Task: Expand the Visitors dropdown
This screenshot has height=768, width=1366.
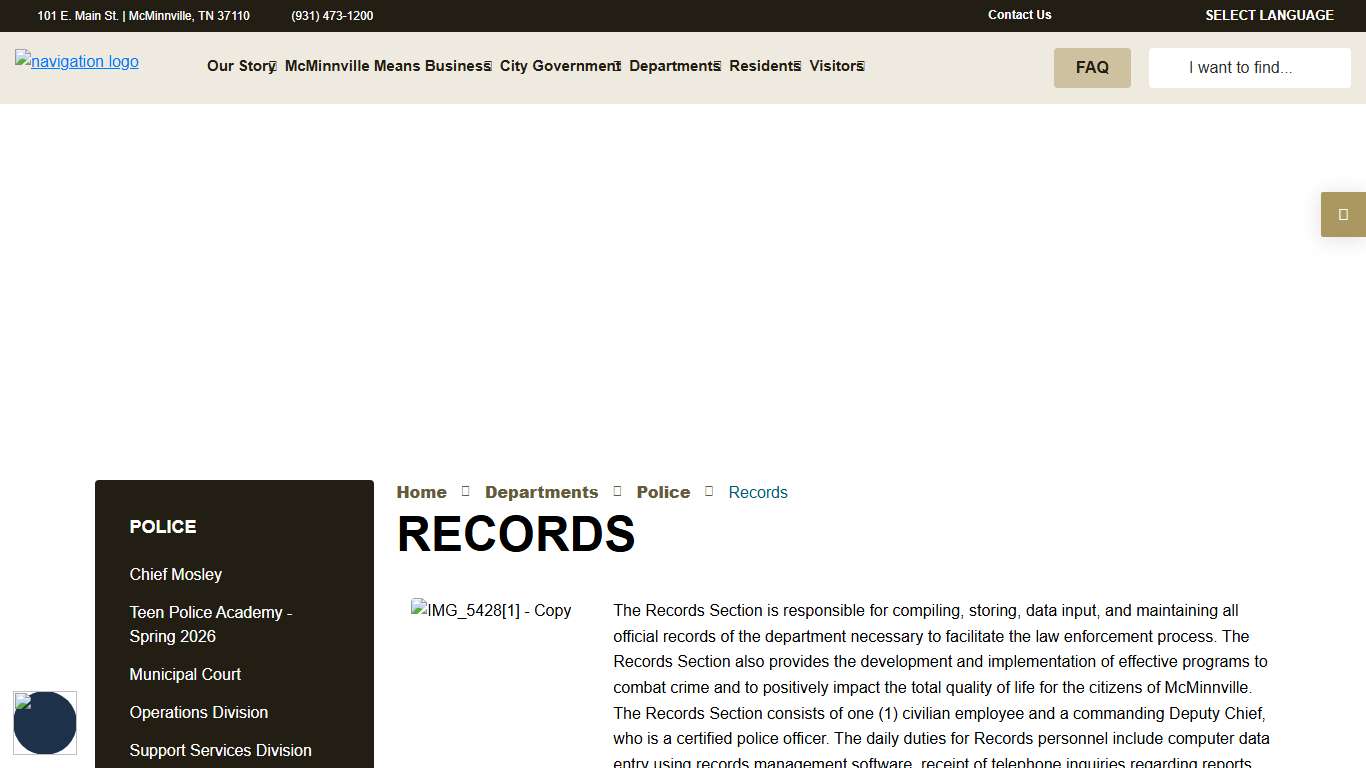Action: 836,66
